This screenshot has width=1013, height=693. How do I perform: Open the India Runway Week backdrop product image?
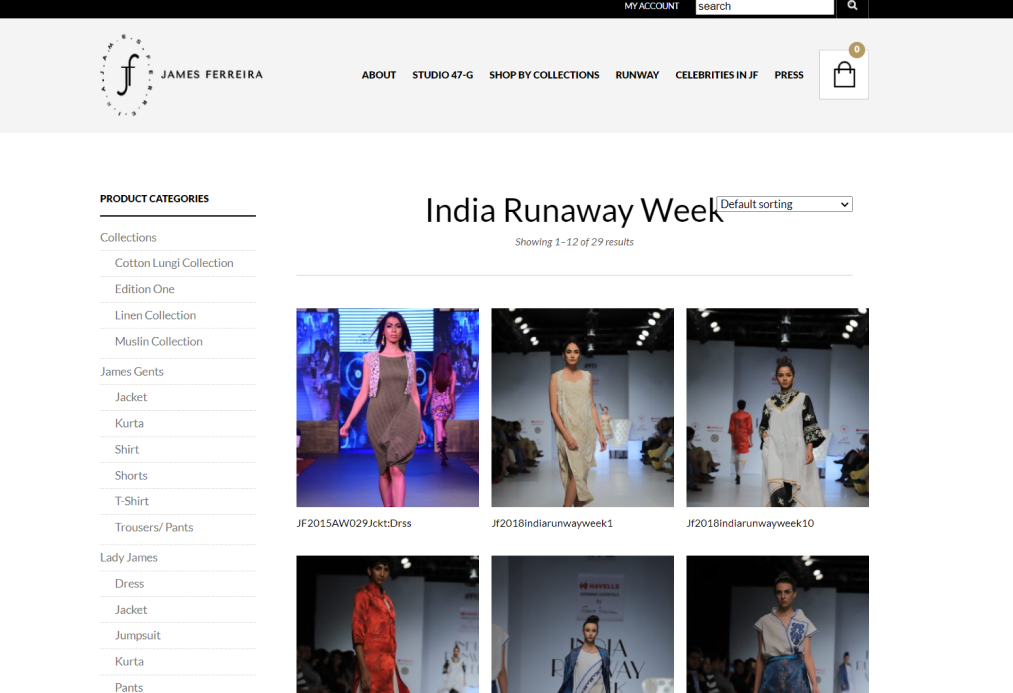[582, 624]
